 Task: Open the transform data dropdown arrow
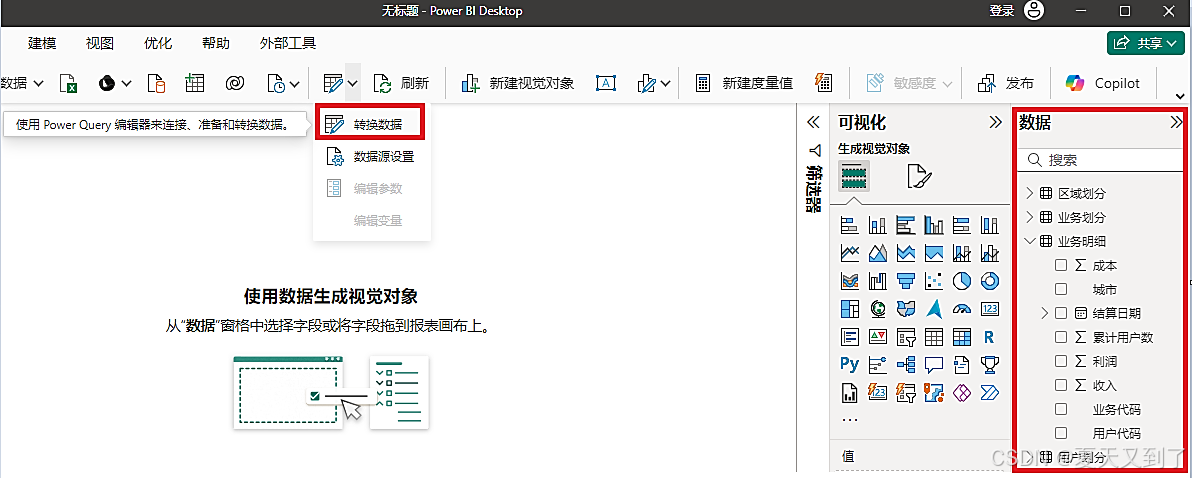coord(353,84)
